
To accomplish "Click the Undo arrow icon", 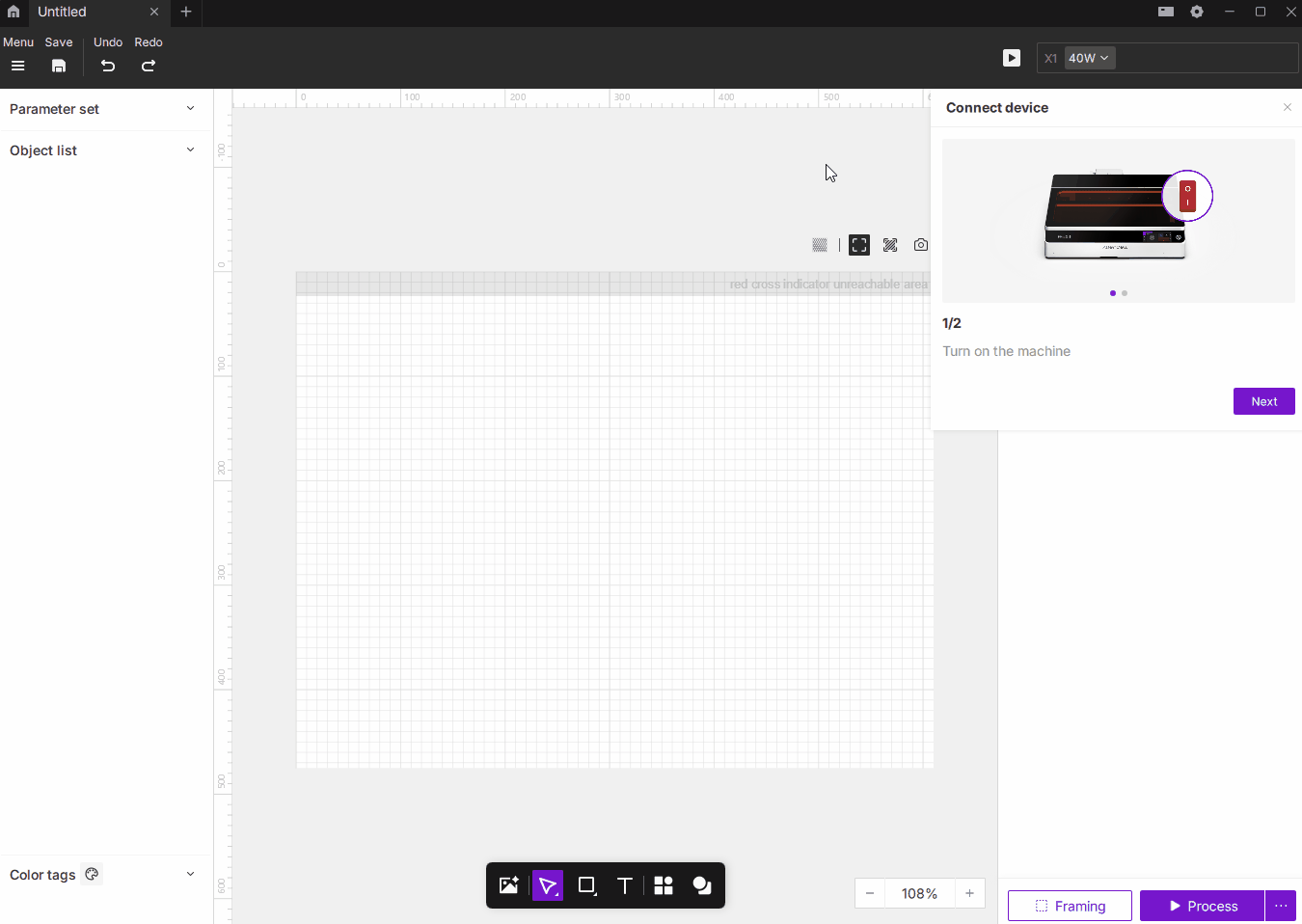I will (x=108, y=66).
